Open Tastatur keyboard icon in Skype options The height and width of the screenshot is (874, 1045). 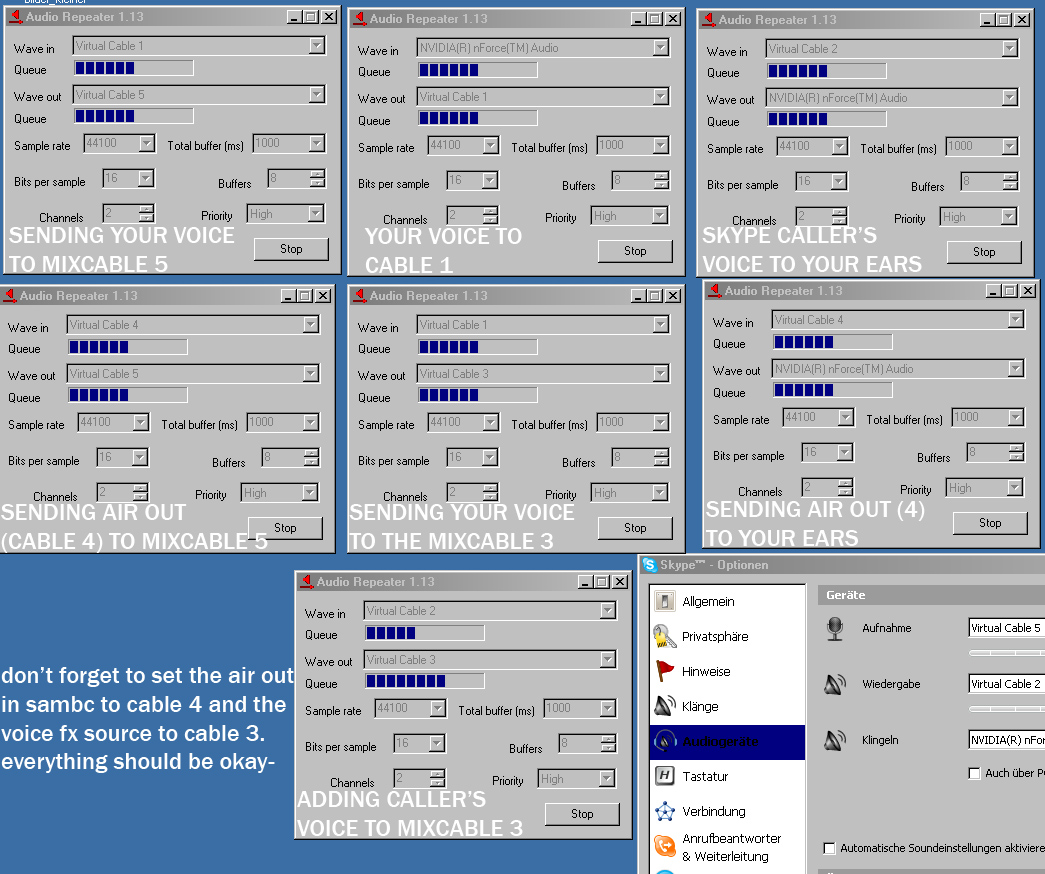pyautogui.click(x=664, y=775)
